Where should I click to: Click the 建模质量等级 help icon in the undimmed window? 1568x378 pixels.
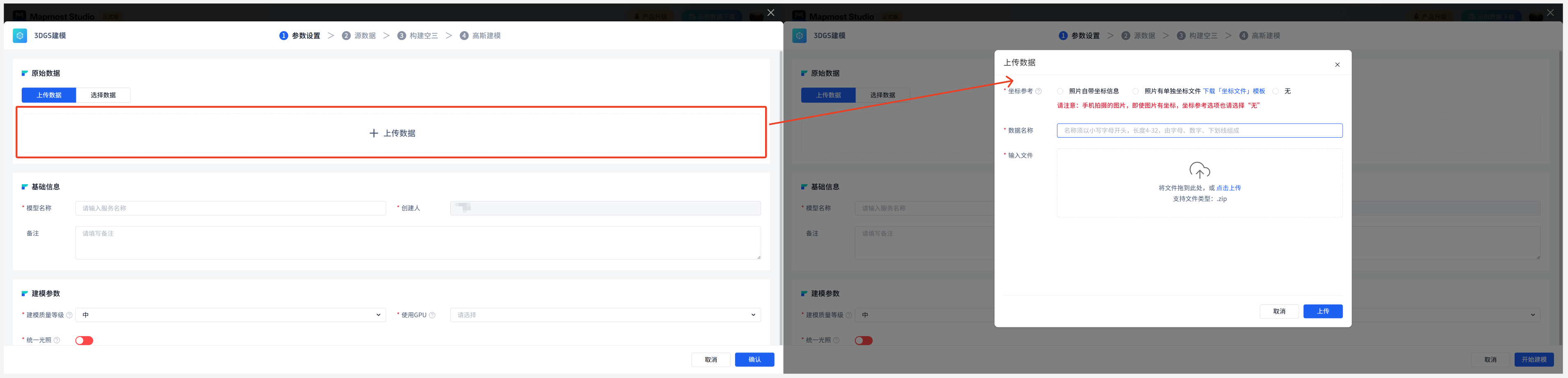69,315
